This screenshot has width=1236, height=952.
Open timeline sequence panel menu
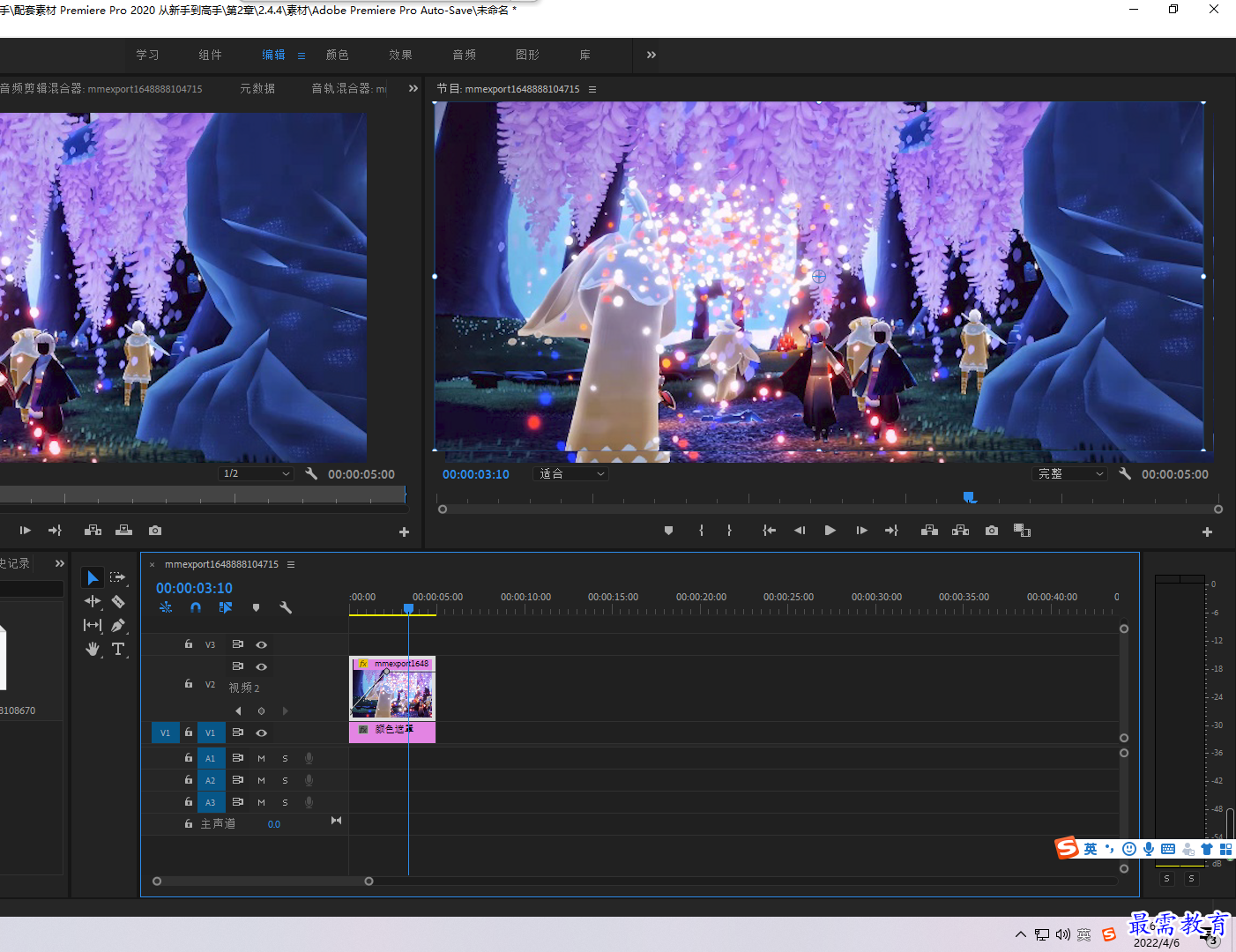[x=291, y=564]
